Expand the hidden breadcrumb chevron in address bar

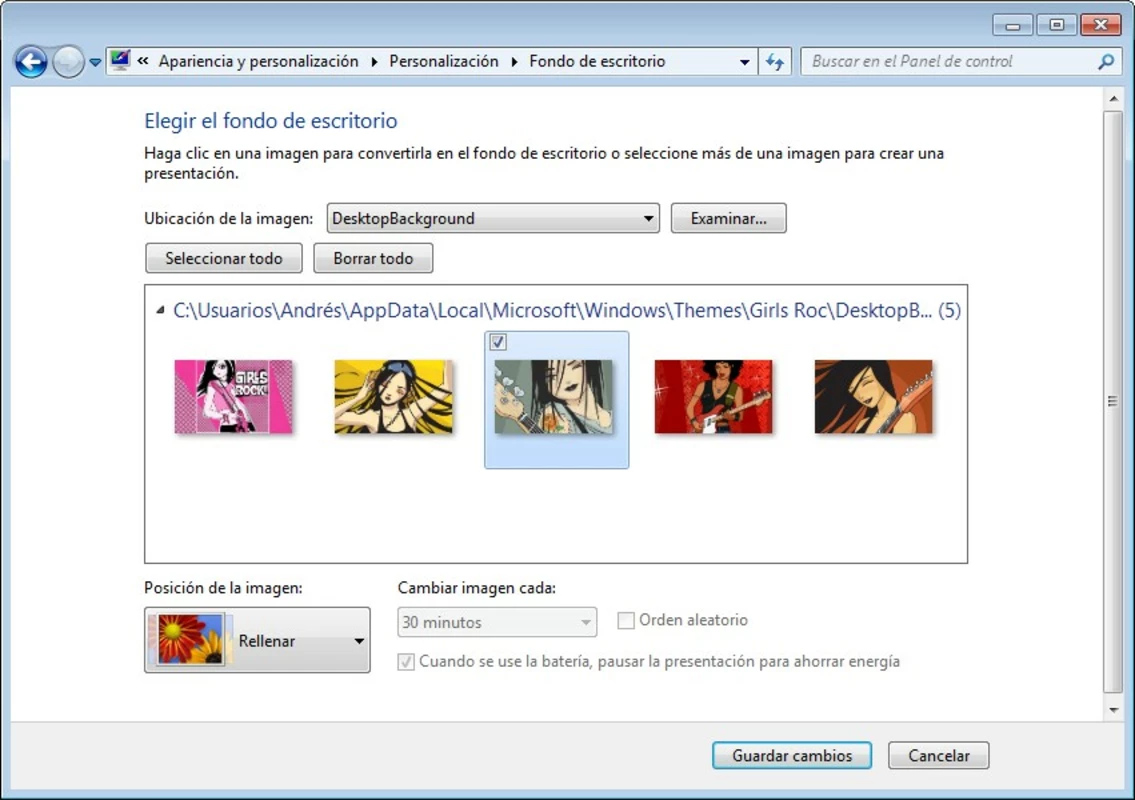(143, 61)
